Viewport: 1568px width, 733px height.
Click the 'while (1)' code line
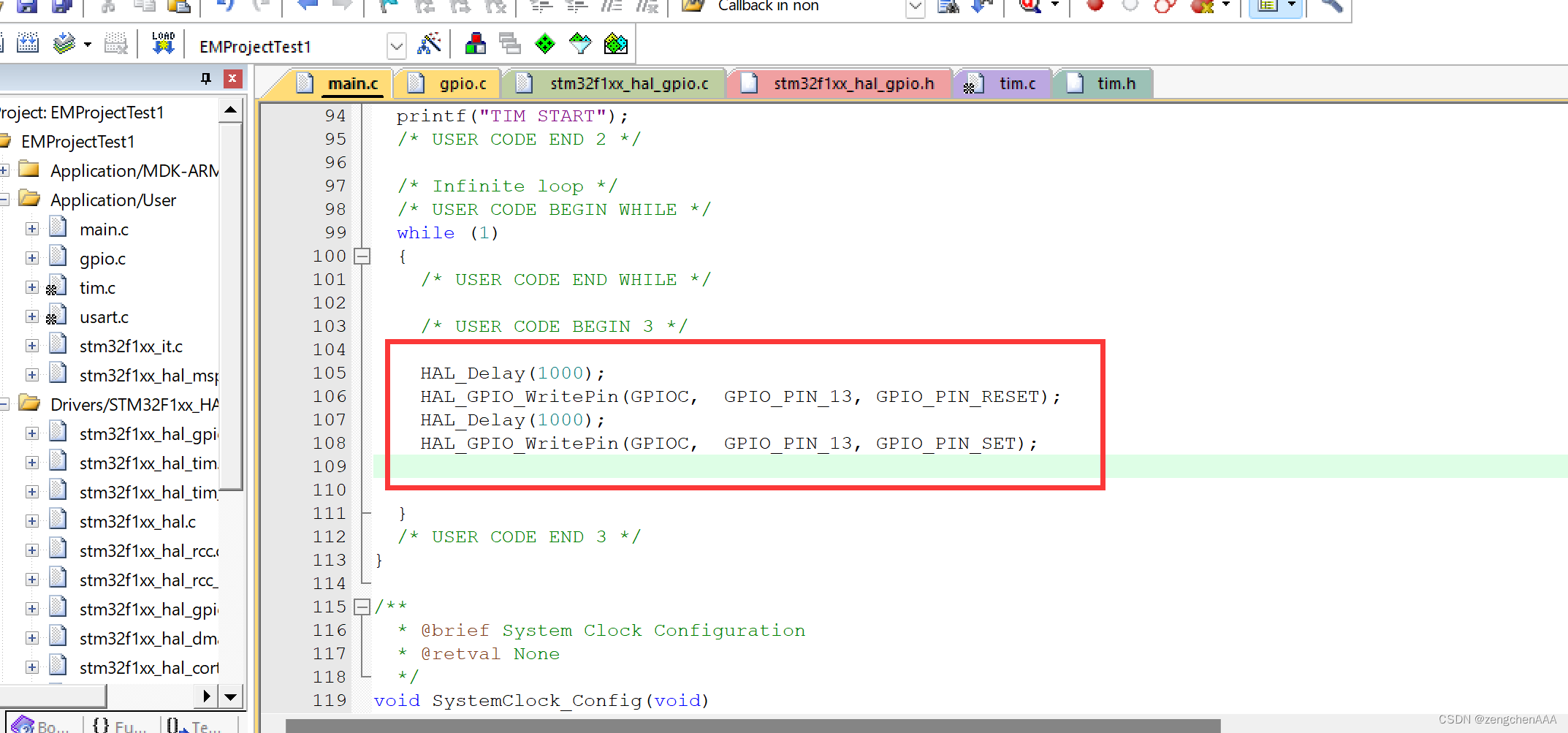click(x=447, y=233)
